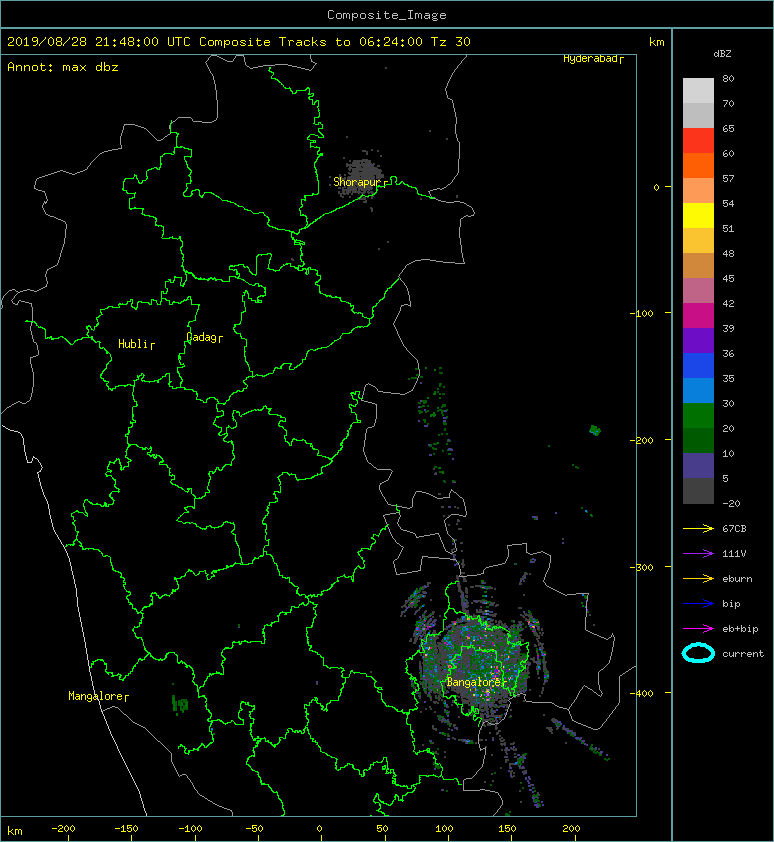Viewport: 774px width, 842px height.
Task: Click the small green echo east of Mangalore
Action: 180,703
